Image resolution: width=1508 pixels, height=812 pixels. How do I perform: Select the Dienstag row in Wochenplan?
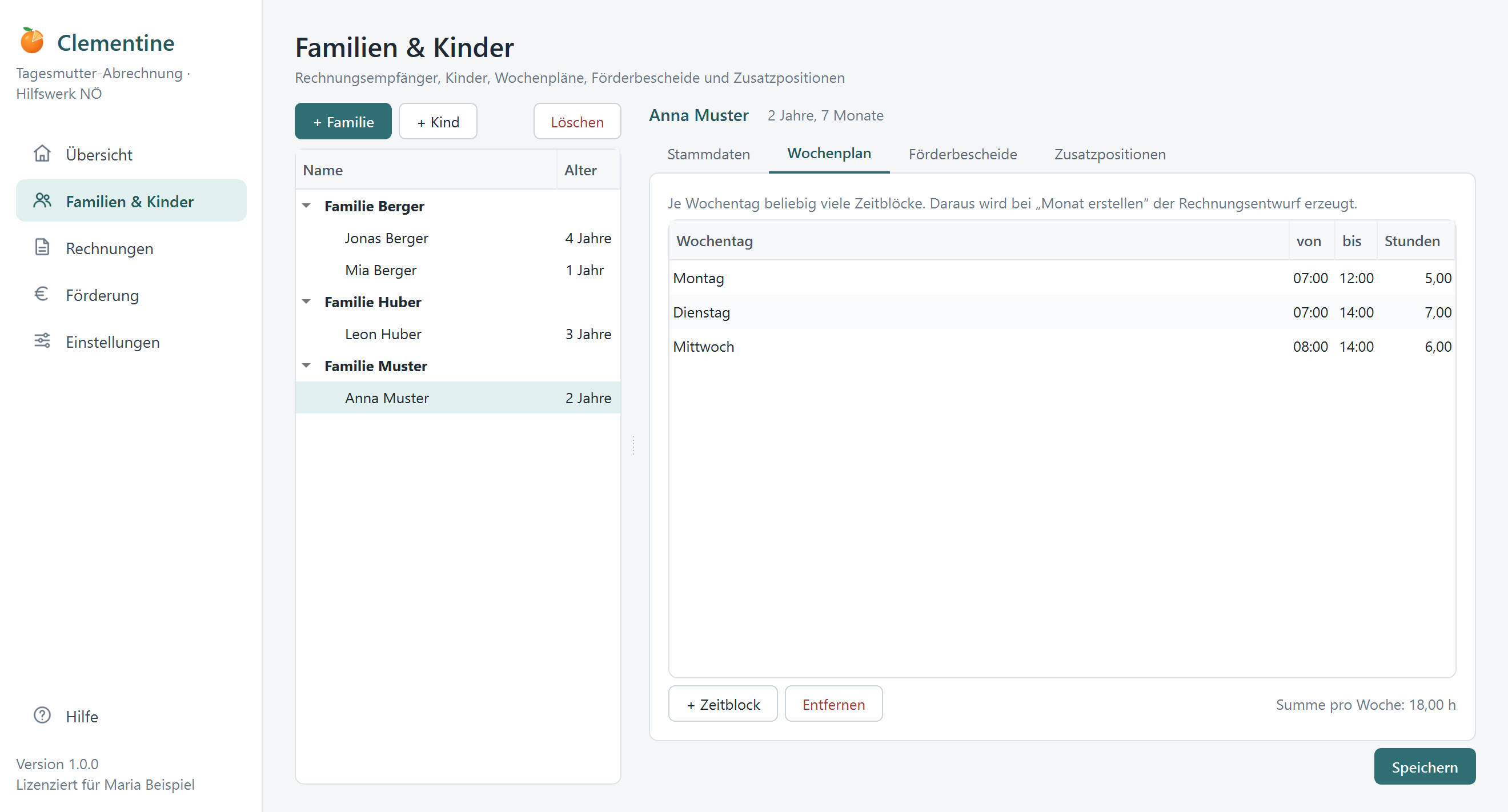click(x=1062, y=312)
